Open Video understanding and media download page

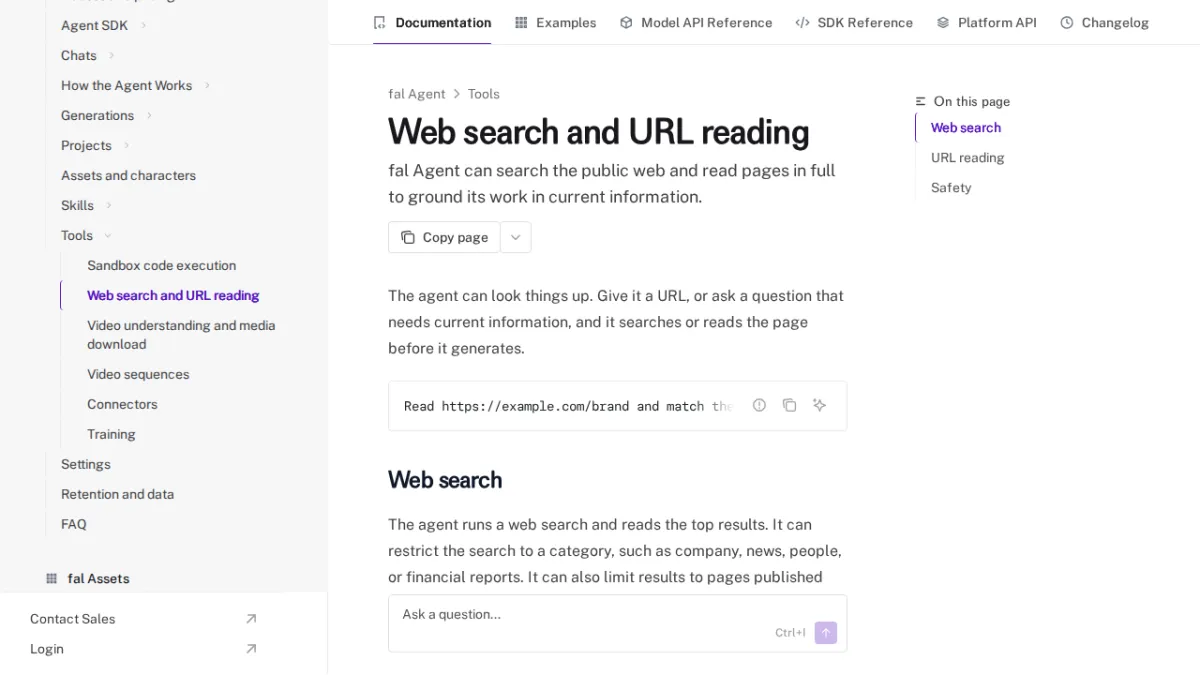181,334
